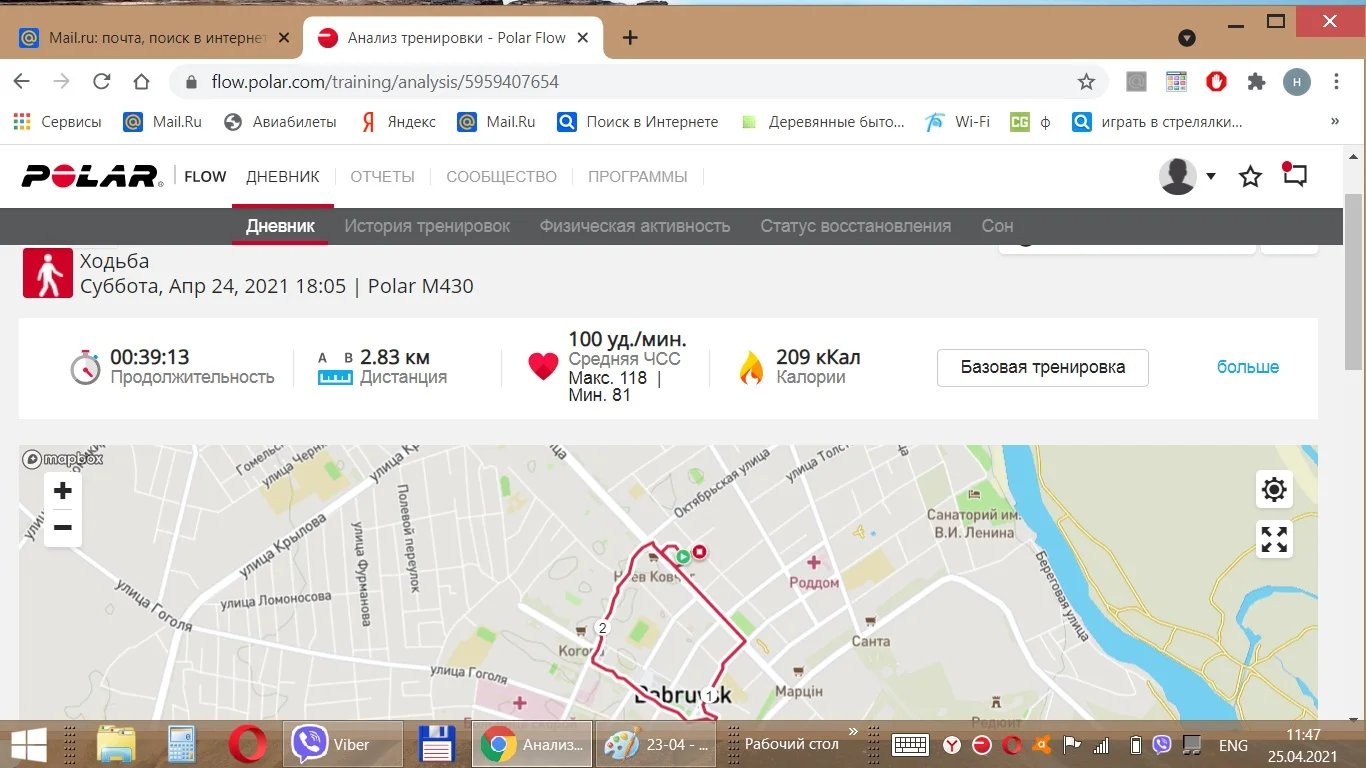Screen dimensions: 1366x768
Task: Open the Chrome three-dot menu
Action: click(1337, 82)
